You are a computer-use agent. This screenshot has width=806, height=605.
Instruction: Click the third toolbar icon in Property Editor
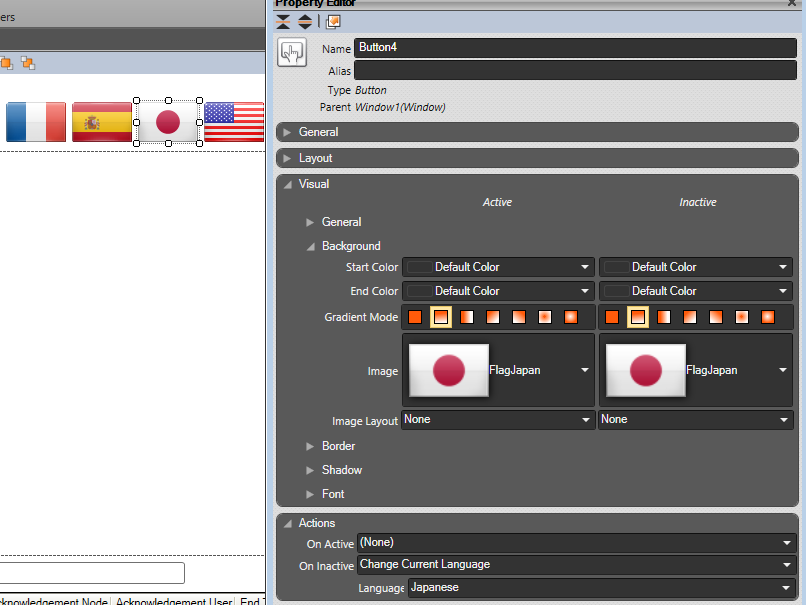[x=333, y=21]
